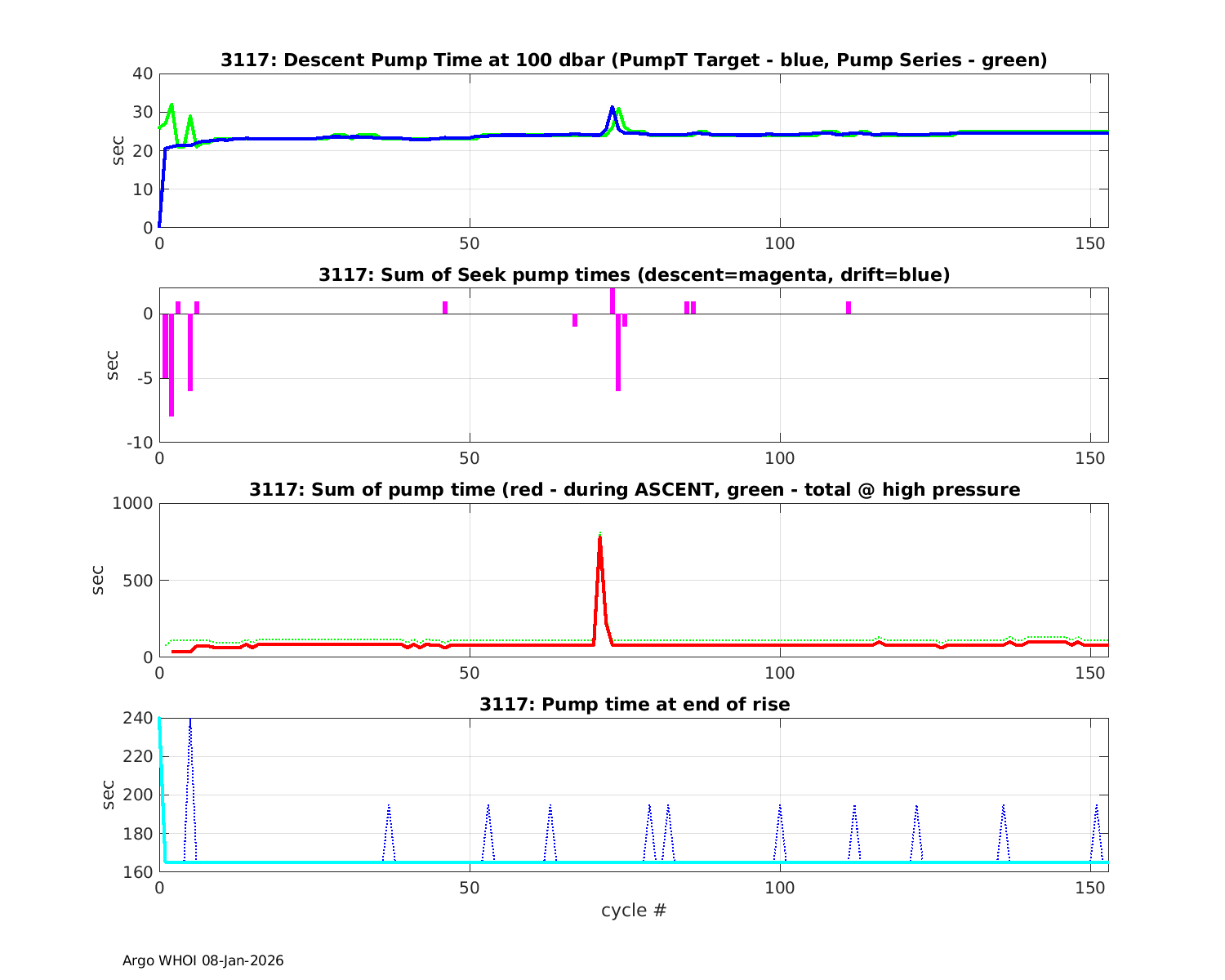
Task: Click the Descent Pump Time plot title
Action: (634, 60)
